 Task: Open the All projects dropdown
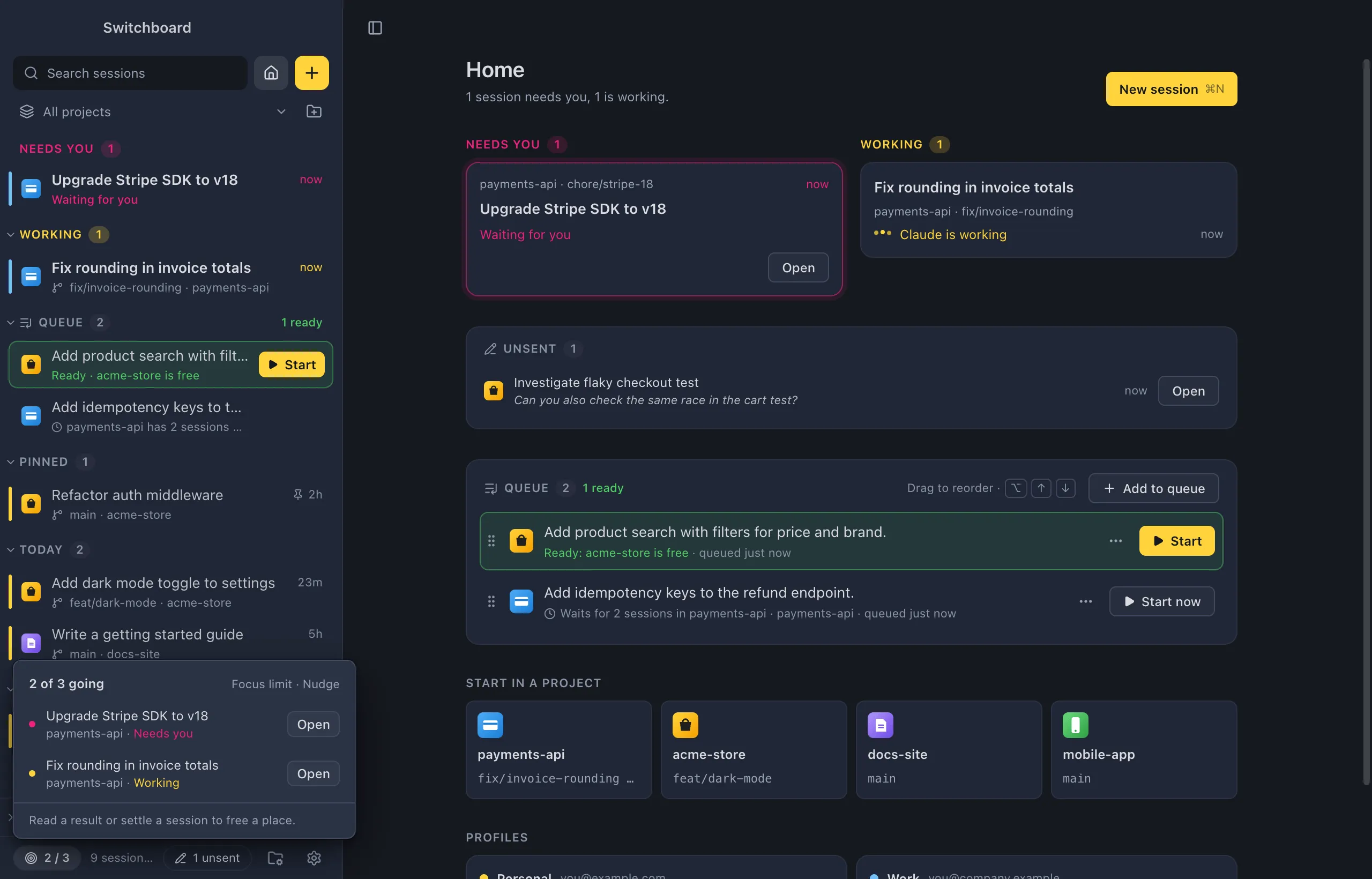(153, 111)
